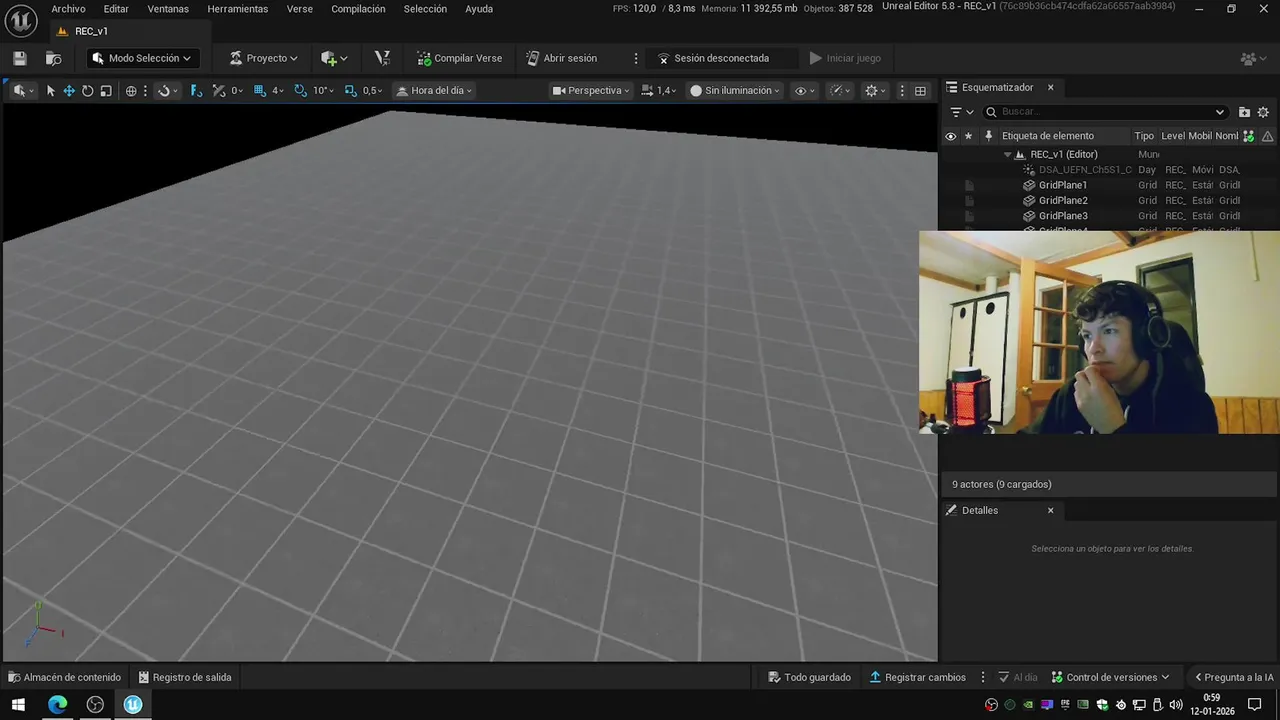Collapse REC_v1 (Editor) tree node
Viewport: 1280px width, 720px height.
coord(1007,155)
